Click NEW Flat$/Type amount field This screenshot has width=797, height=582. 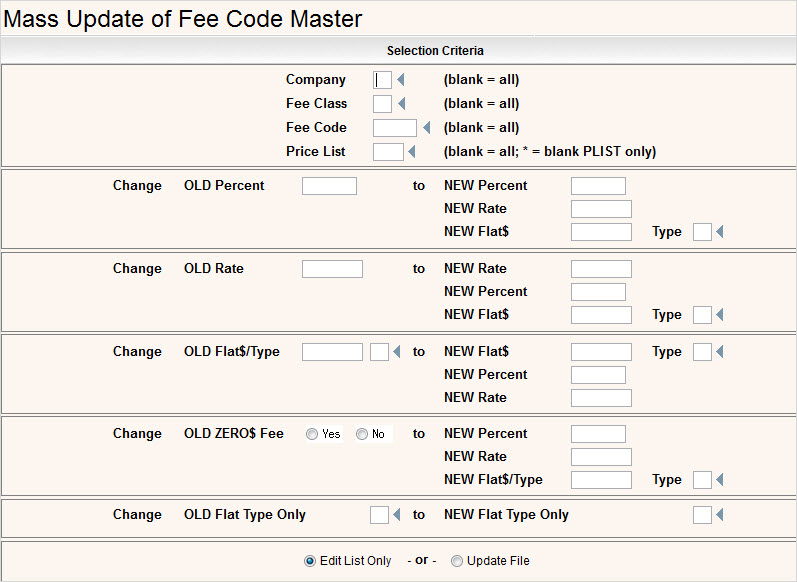601,480
